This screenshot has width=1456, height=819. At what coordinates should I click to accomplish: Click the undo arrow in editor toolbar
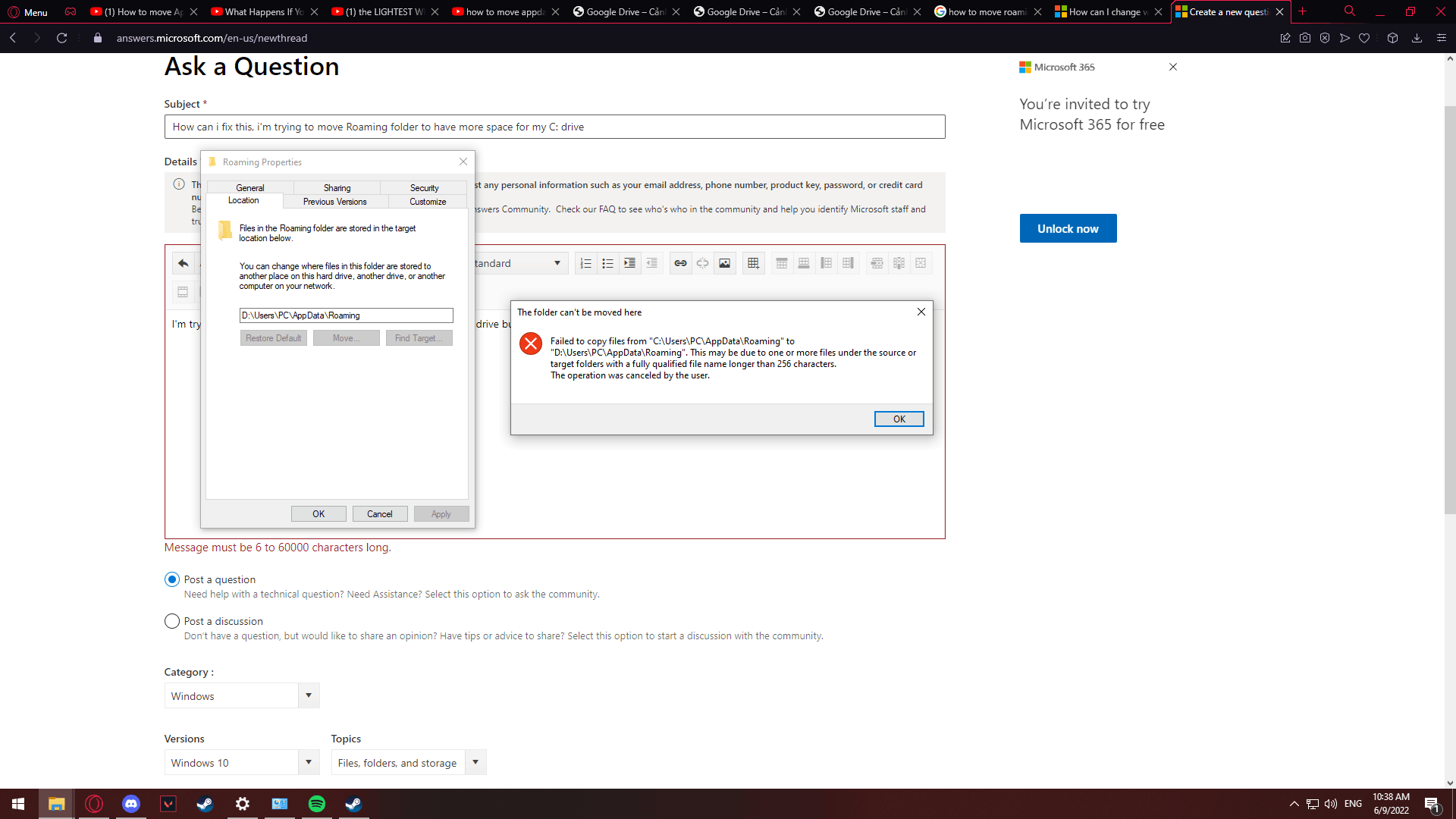pyautogui.click(x=183, y=263)
